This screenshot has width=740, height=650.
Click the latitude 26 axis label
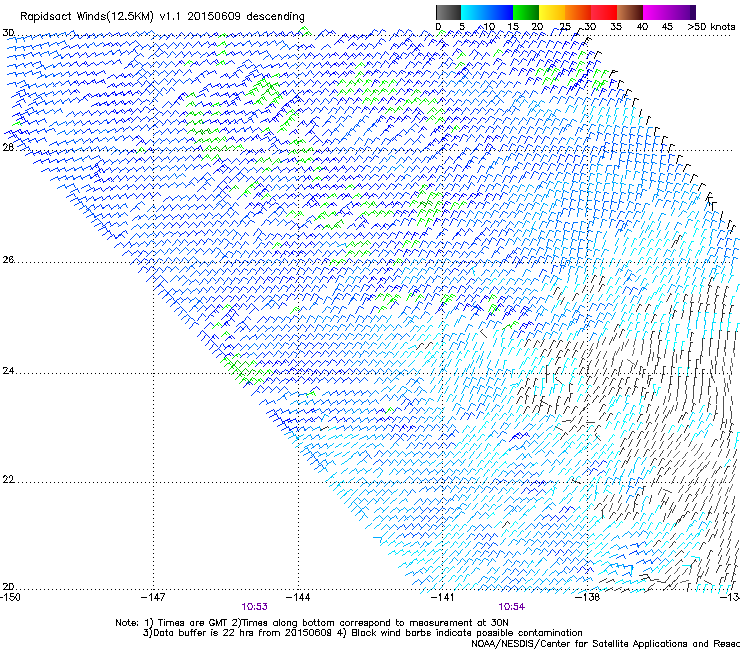tap(8, 260)
